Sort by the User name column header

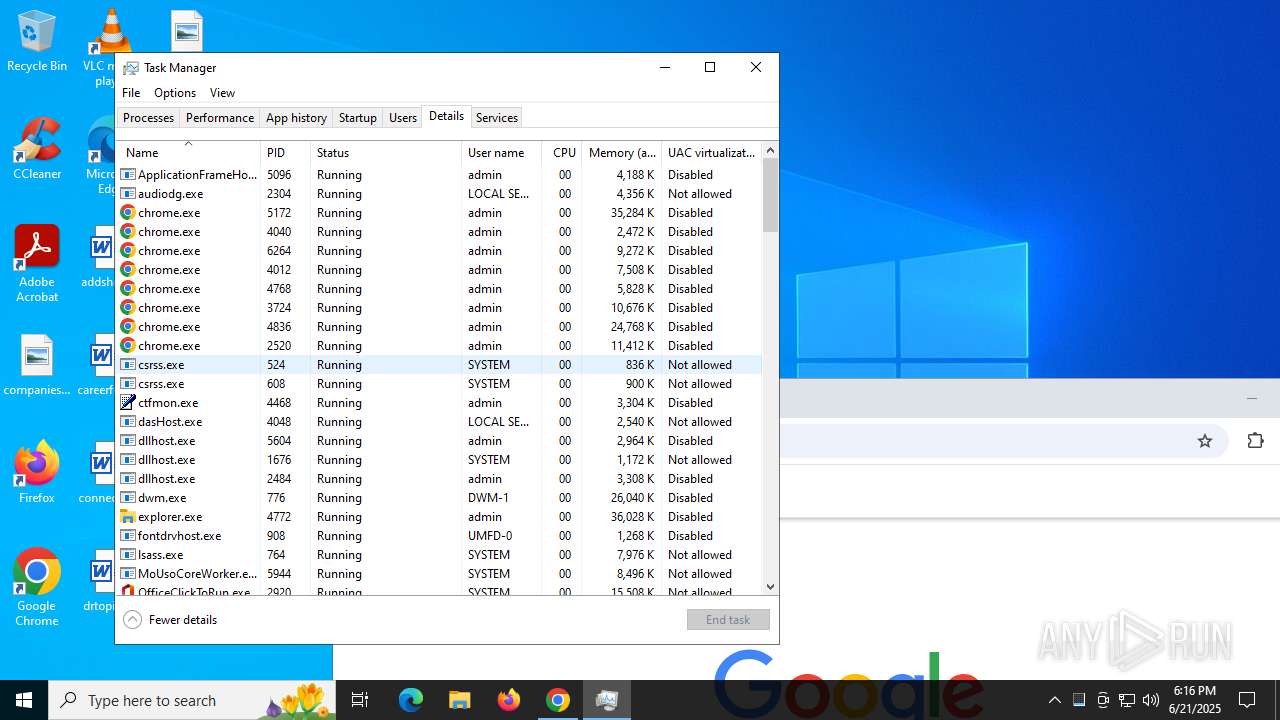click(x=501, y=153)
